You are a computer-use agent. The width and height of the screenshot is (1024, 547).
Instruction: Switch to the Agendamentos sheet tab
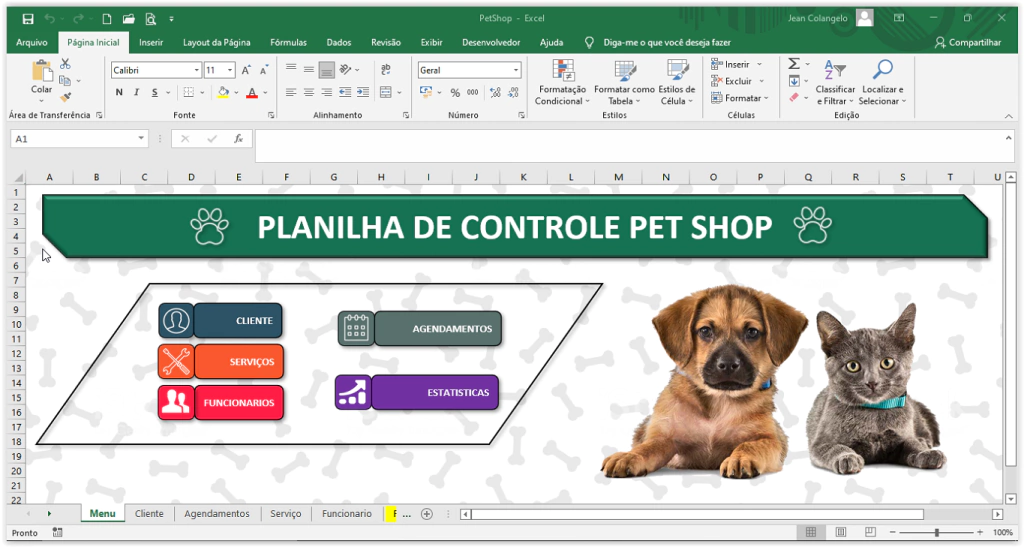[x=217, y=514]
